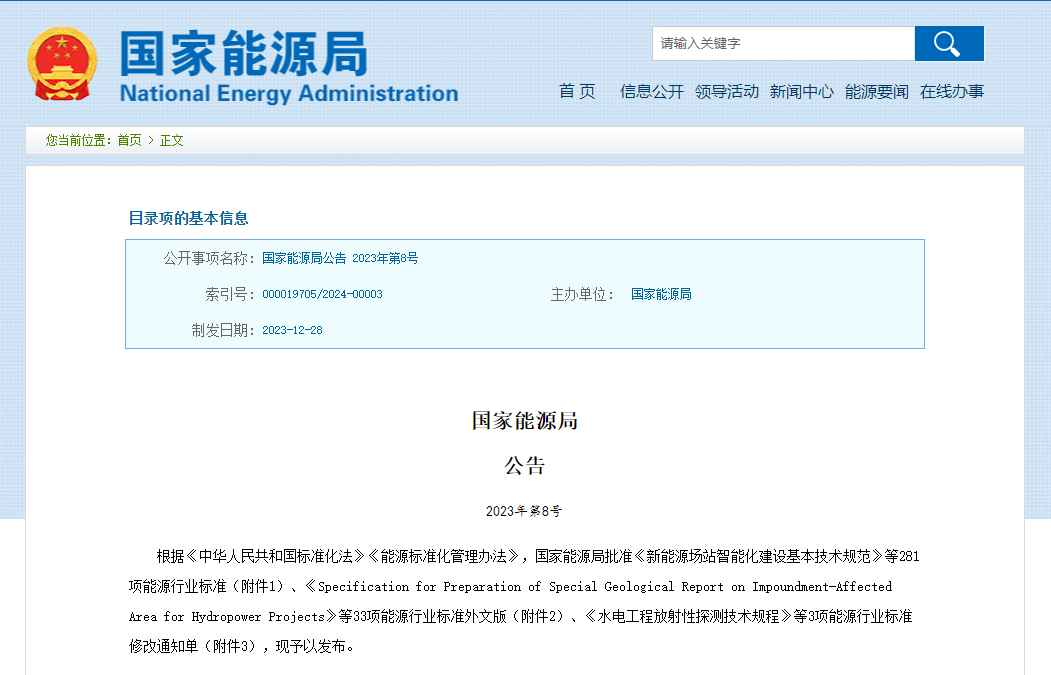Click the 公告 article title
The width and height of the screenshot is (1051, 675).
[524, 466]
